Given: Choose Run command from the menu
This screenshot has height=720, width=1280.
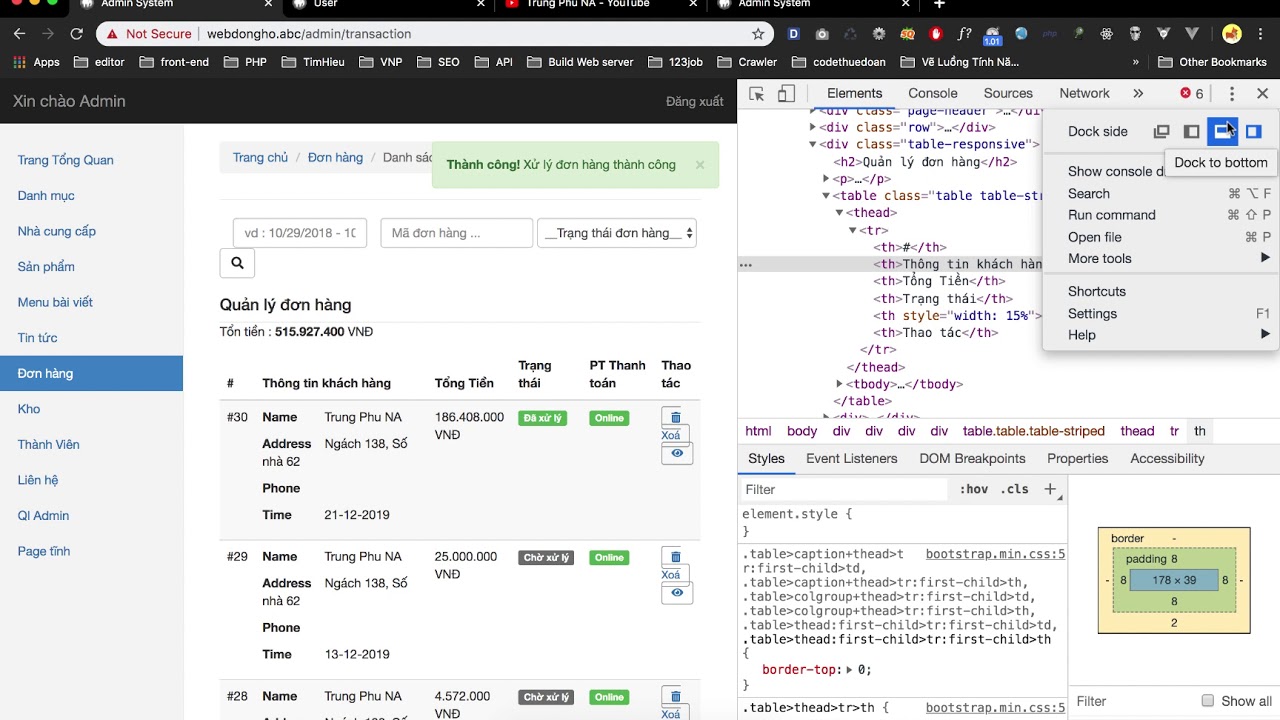Looking at the screenshot, I should point(1161,215).
